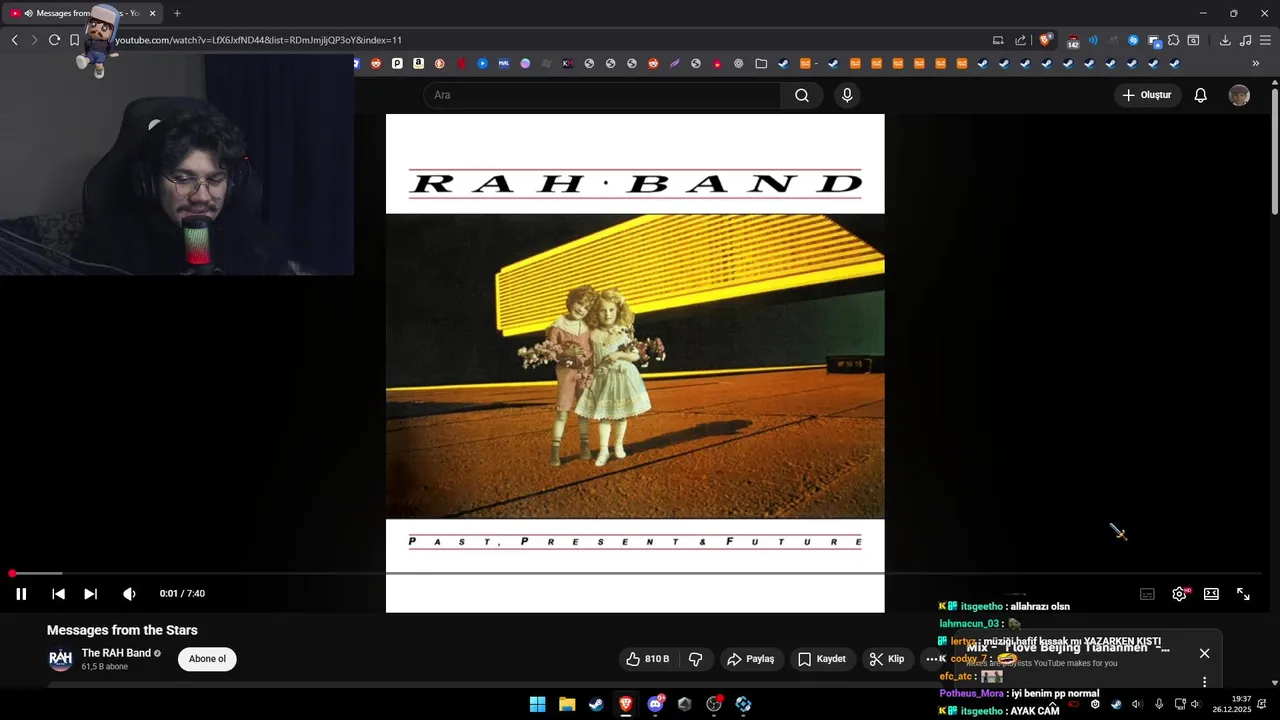The height and width of the screenshot is (720, 1280).
Task: Open the bookmarks bar folder icon
Action: [x=761, y=63]
